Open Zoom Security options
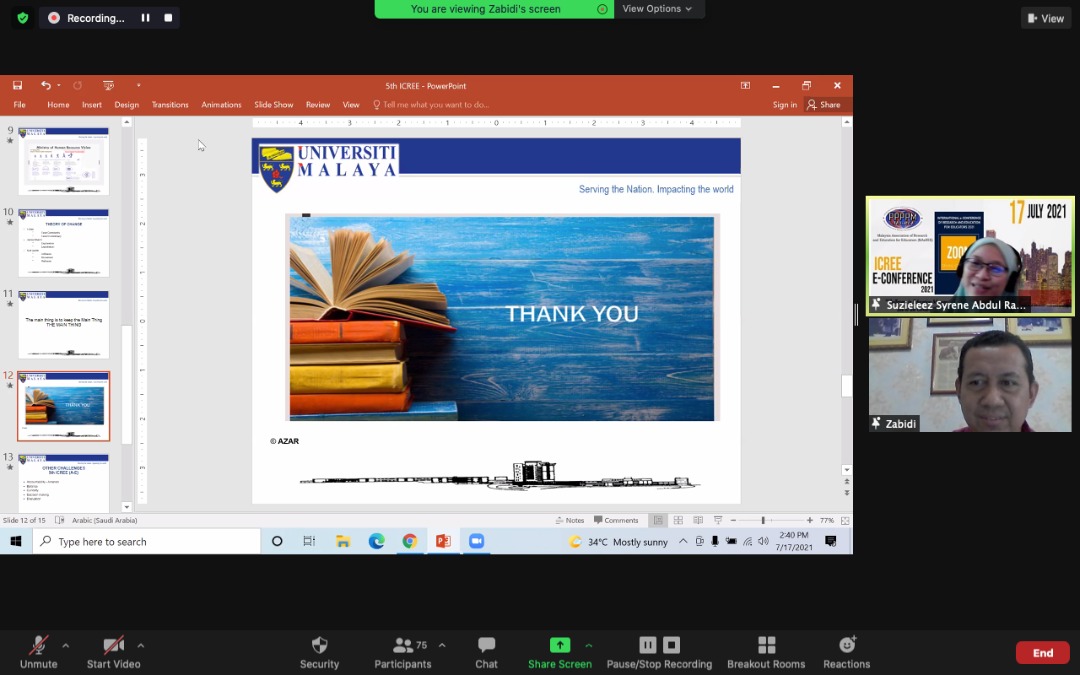 319,651
